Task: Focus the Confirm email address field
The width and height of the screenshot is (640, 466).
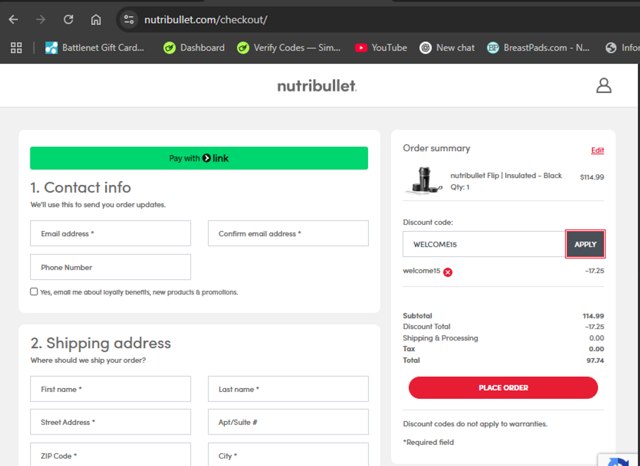Action: pos(288,233)
